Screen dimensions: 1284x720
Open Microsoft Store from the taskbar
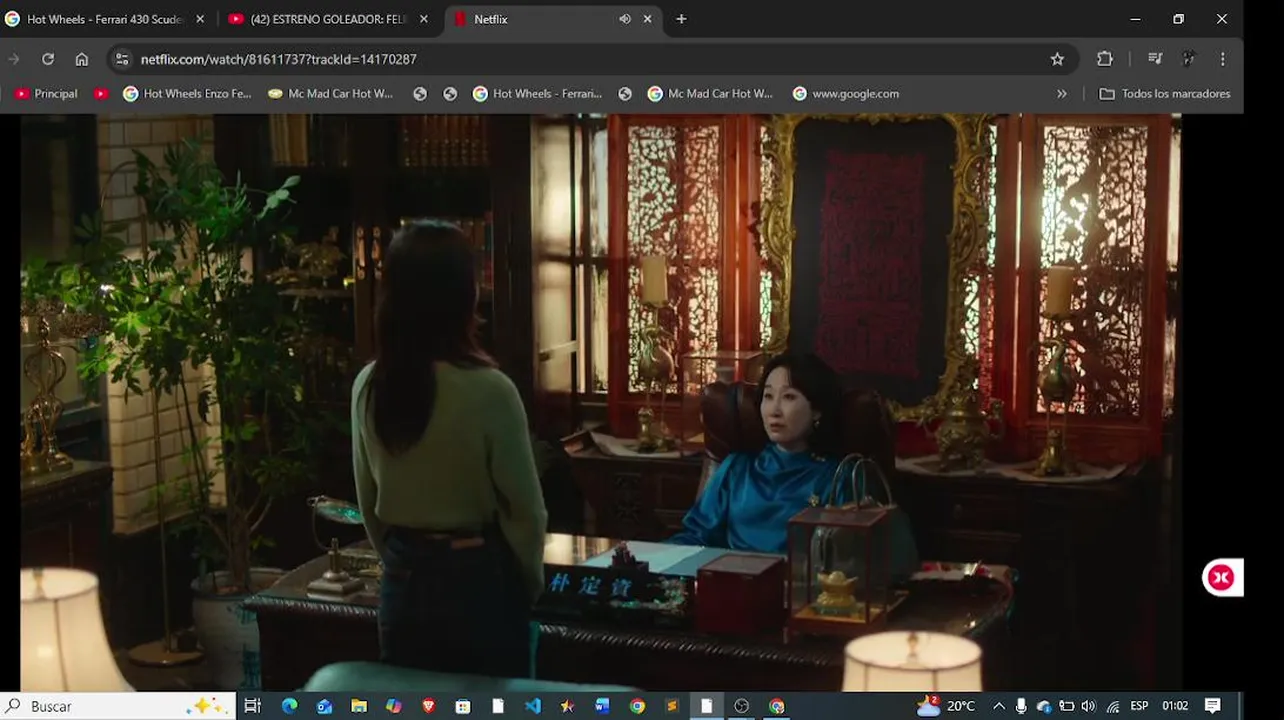point(463,706)
